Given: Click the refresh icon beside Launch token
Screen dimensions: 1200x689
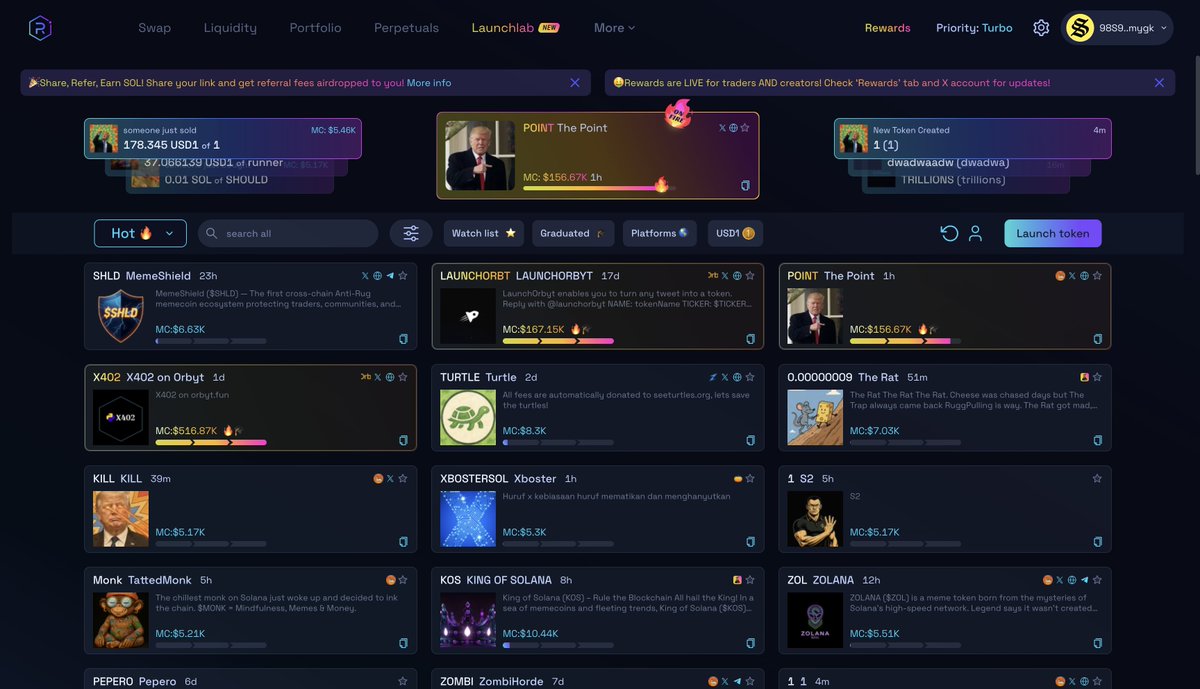Looking at the screenshot, I should [x=949, y=233].
